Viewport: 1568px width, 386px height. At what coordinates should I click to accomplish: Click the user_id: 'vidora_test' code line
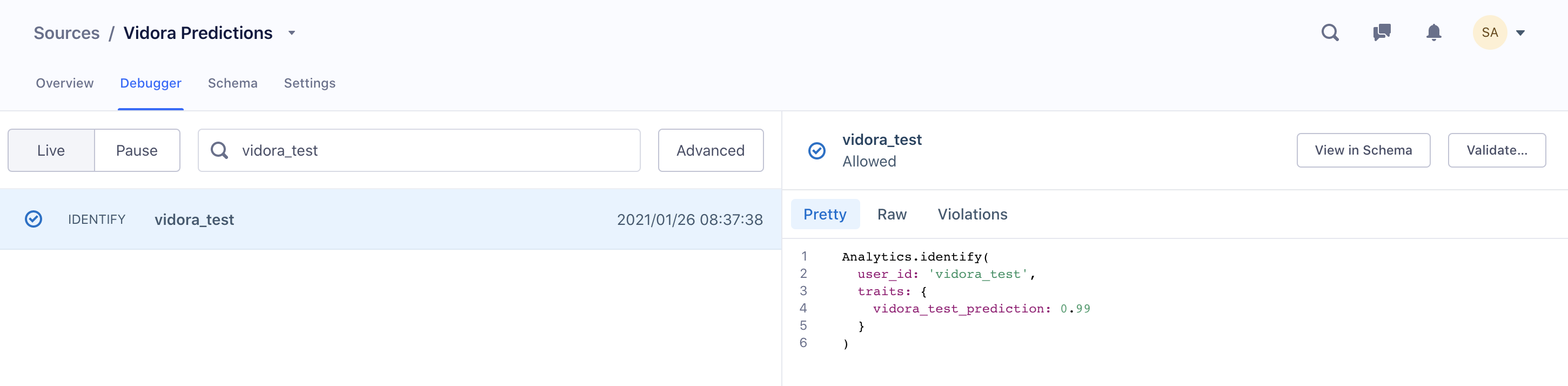click(x=947, y=274)
